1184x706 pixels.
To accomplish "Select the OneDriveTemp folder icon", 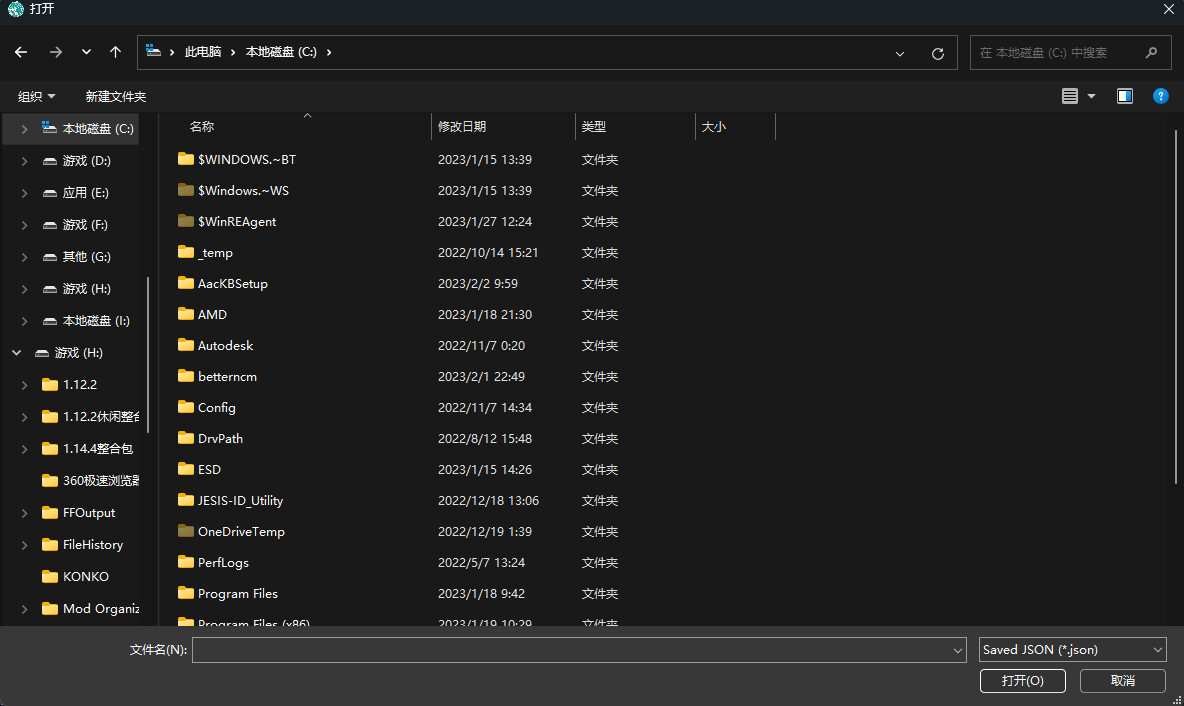I will point(186,531).
